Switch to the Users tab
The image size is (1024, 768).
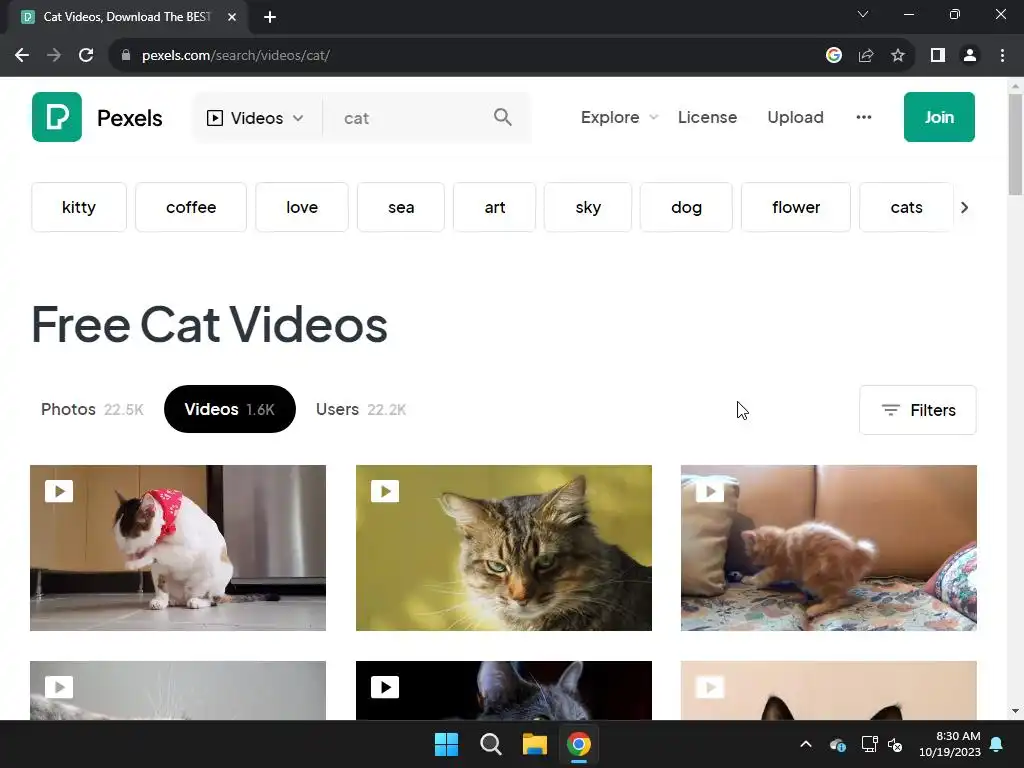click(360, 409)
